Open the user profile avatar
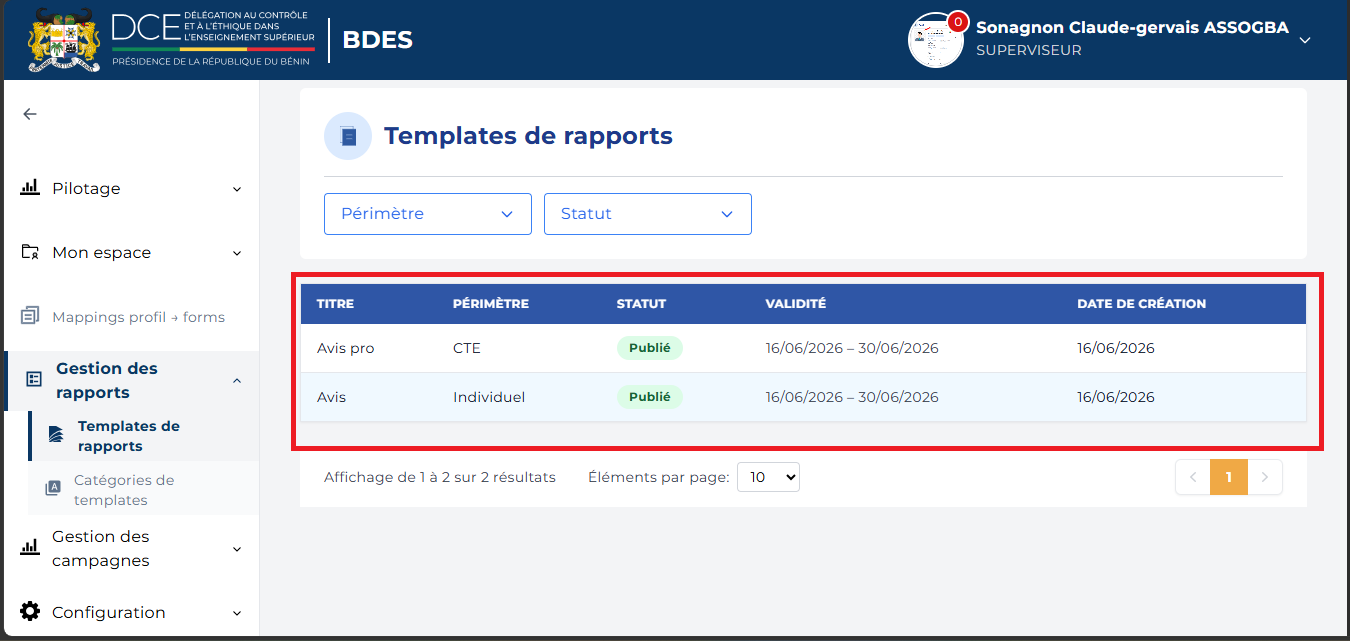The image size is (1350, 641). pyautogui.click(x=935, y=40)
